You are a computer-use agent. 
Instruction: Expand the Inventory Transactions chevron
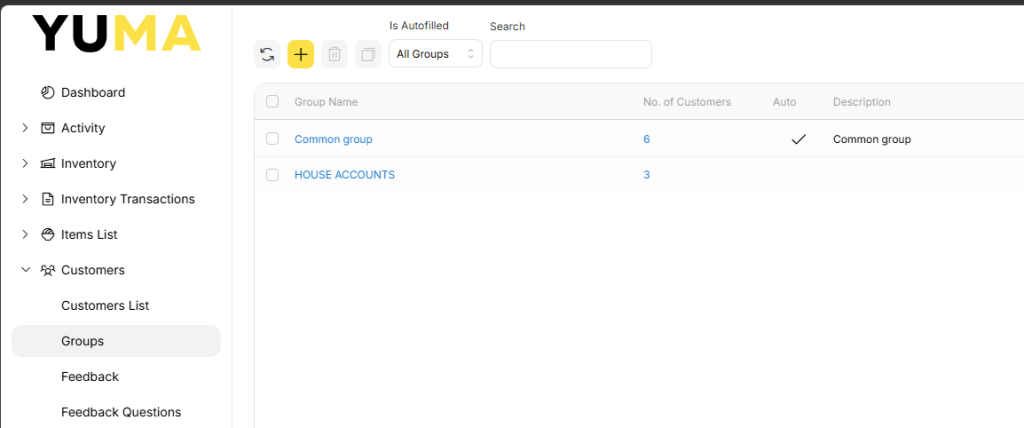(x=25, y=199)
